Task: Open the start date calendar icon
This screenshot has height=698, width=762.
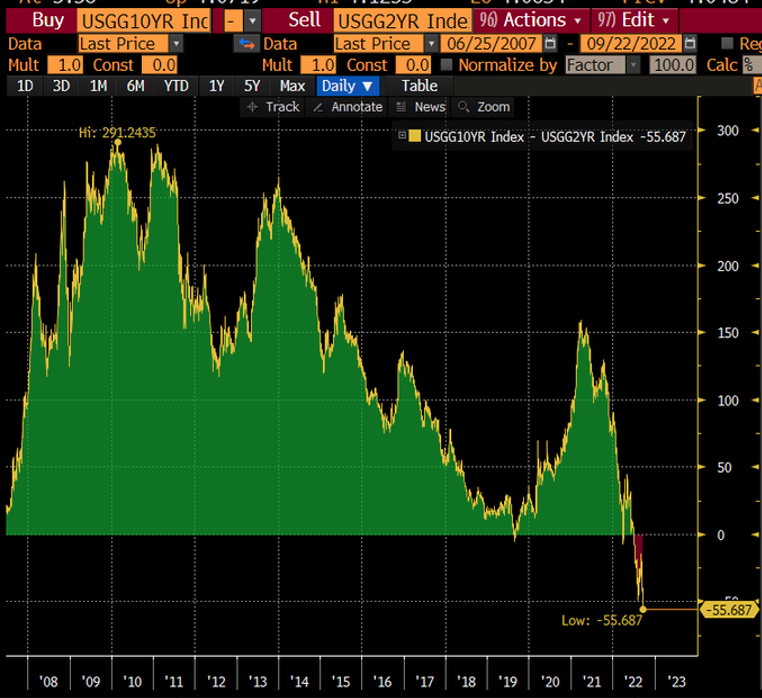Action: click(x=551, y=44)
